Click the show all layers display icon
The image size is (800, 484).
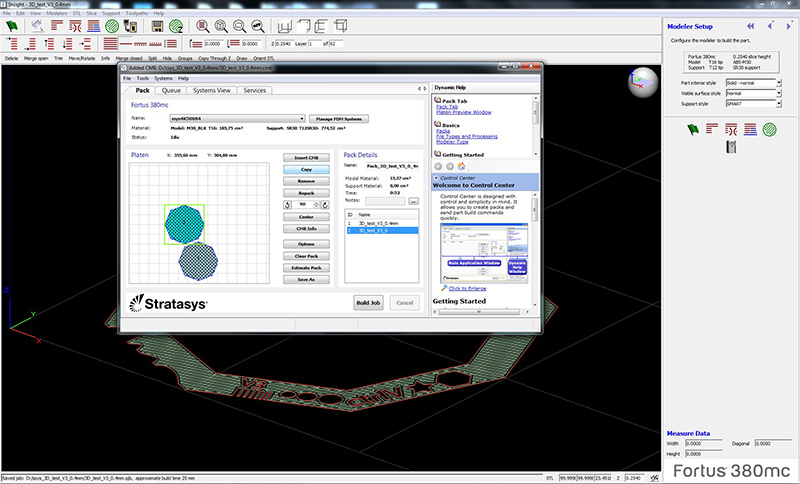pyautogui.click(x=110, y=44)
